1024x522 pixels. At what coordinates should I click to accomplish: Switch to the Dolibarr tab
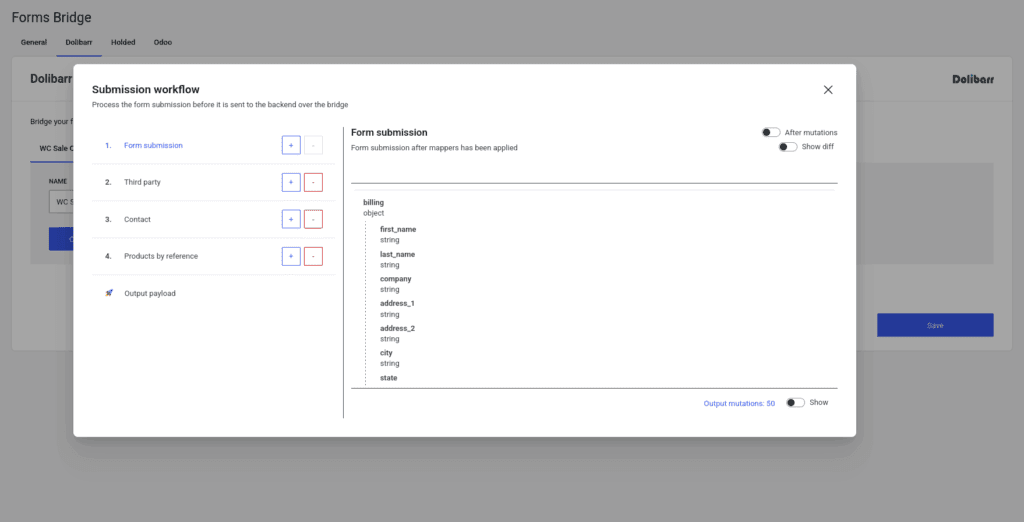(79, 42)
